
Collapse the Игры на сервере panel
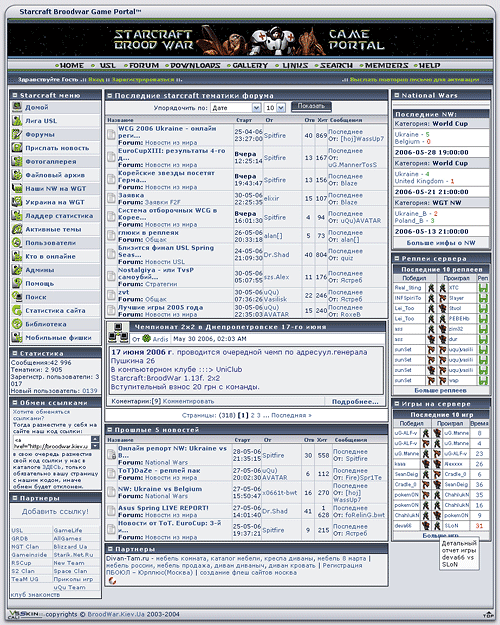click(397, 404)
